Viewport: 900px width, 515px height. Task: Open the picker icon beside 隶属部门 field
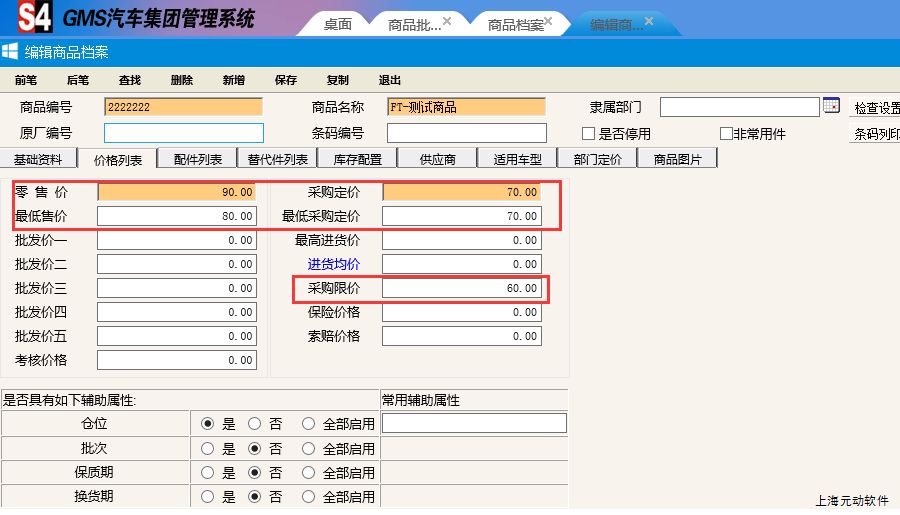(831, 106)
